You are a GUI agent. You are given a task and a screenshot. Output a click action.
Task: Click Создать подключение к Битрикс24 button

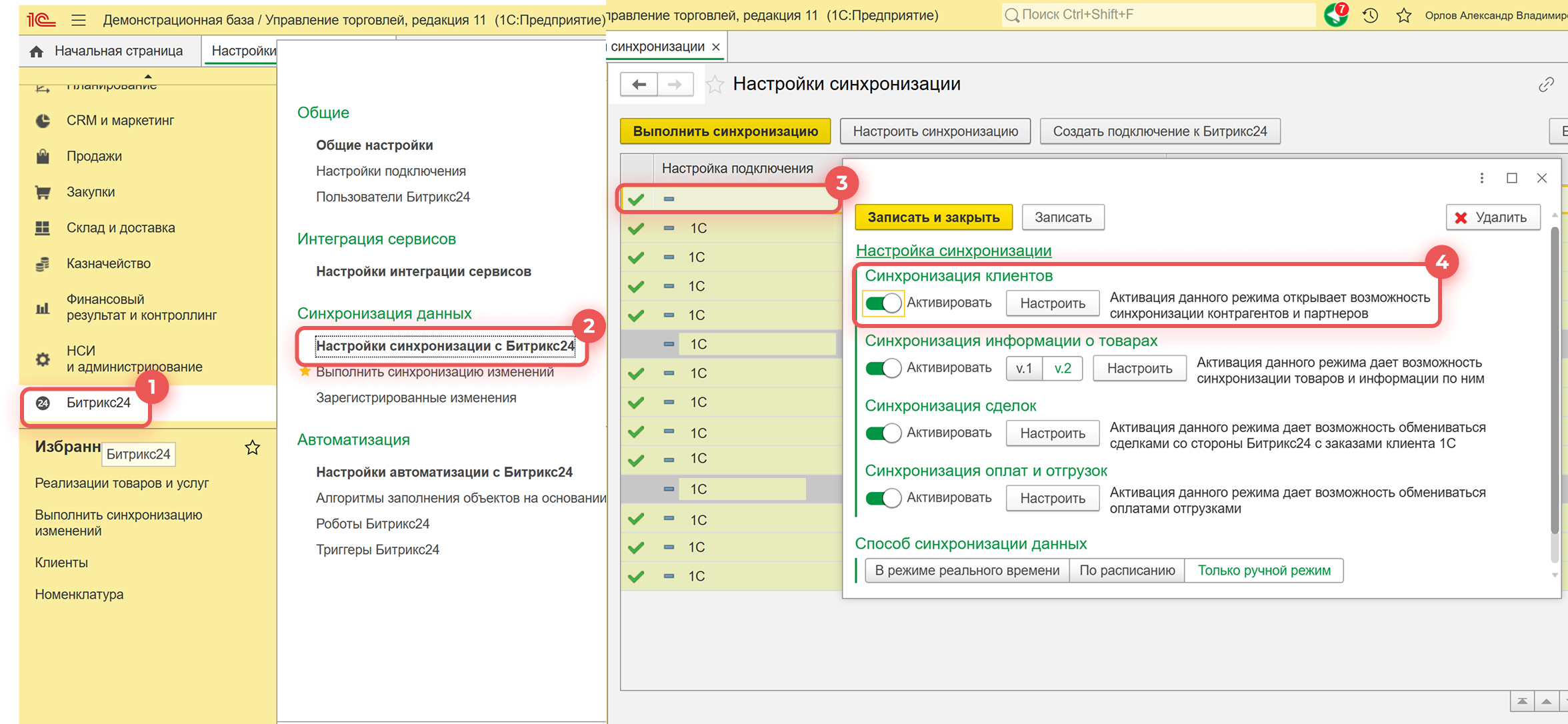(1160, 131)
